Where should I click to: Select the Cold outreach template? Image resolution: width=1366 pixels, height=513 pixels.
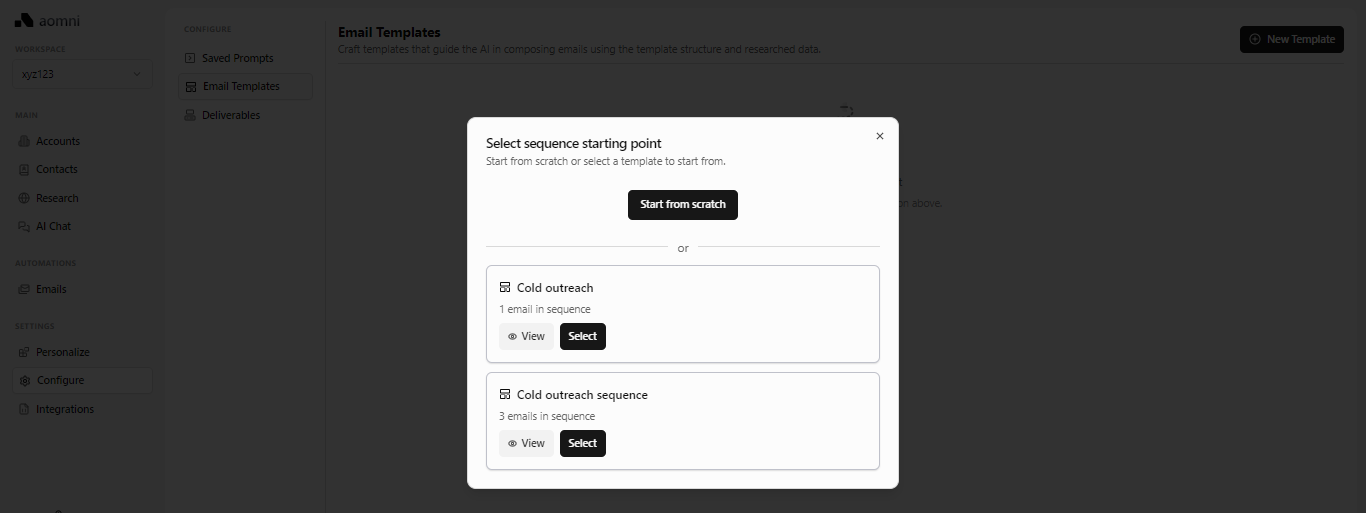(x=583, y=336)
